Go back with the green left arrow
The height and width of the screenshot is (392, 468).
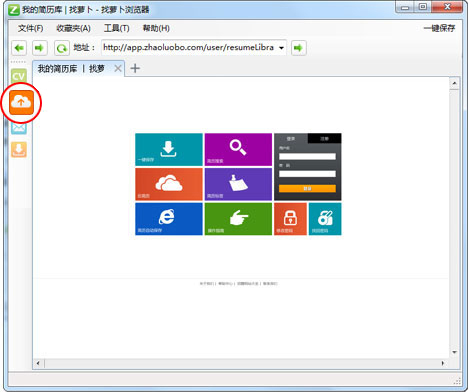(19, 48)
